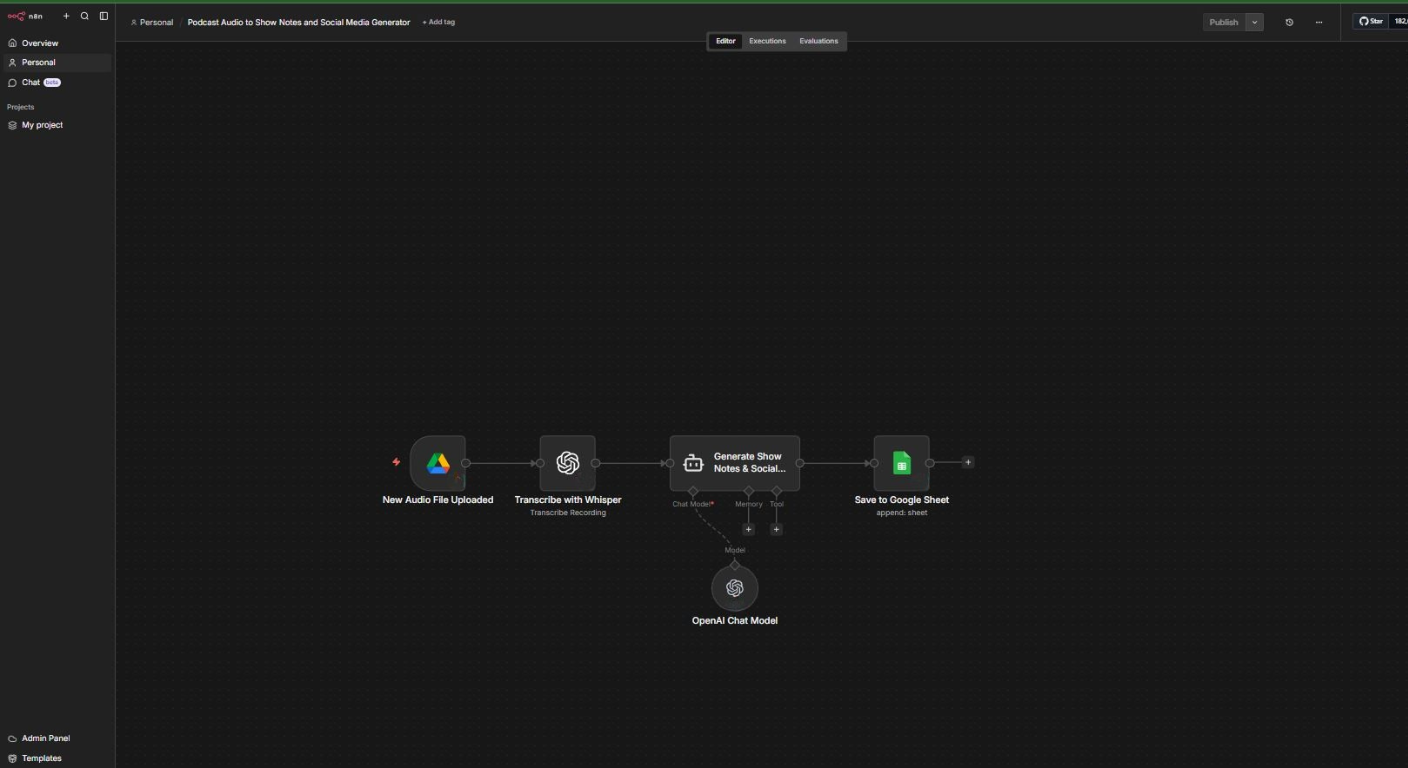1408x768 pixels.
Task: Open the New Audio File Uploaded Google Drive node
Action: coord(438,462)
